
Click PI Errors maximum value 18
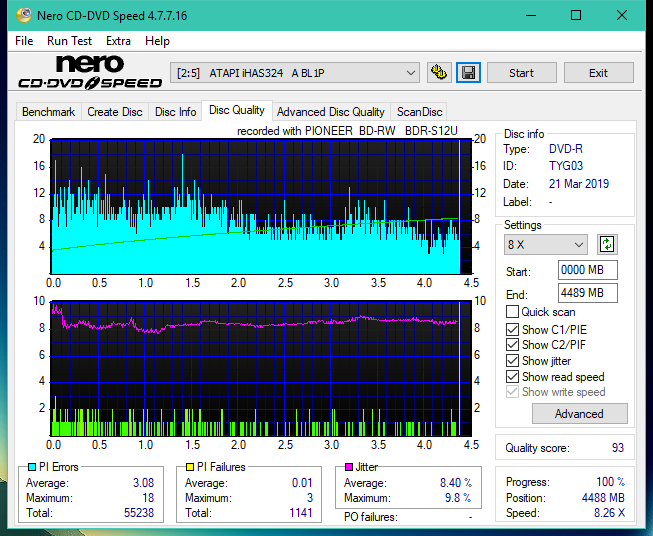[x=148, y=498]
